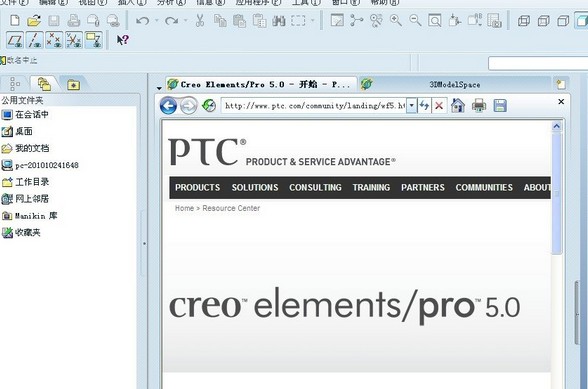This screenshot has height=389, width=588.
Task: Toggle the Spin Center icon
Action: (x=357, y=20)
